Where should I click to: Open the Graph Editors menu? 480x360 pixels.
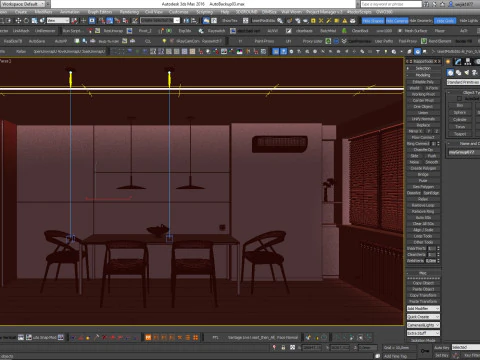coord(100,12)
